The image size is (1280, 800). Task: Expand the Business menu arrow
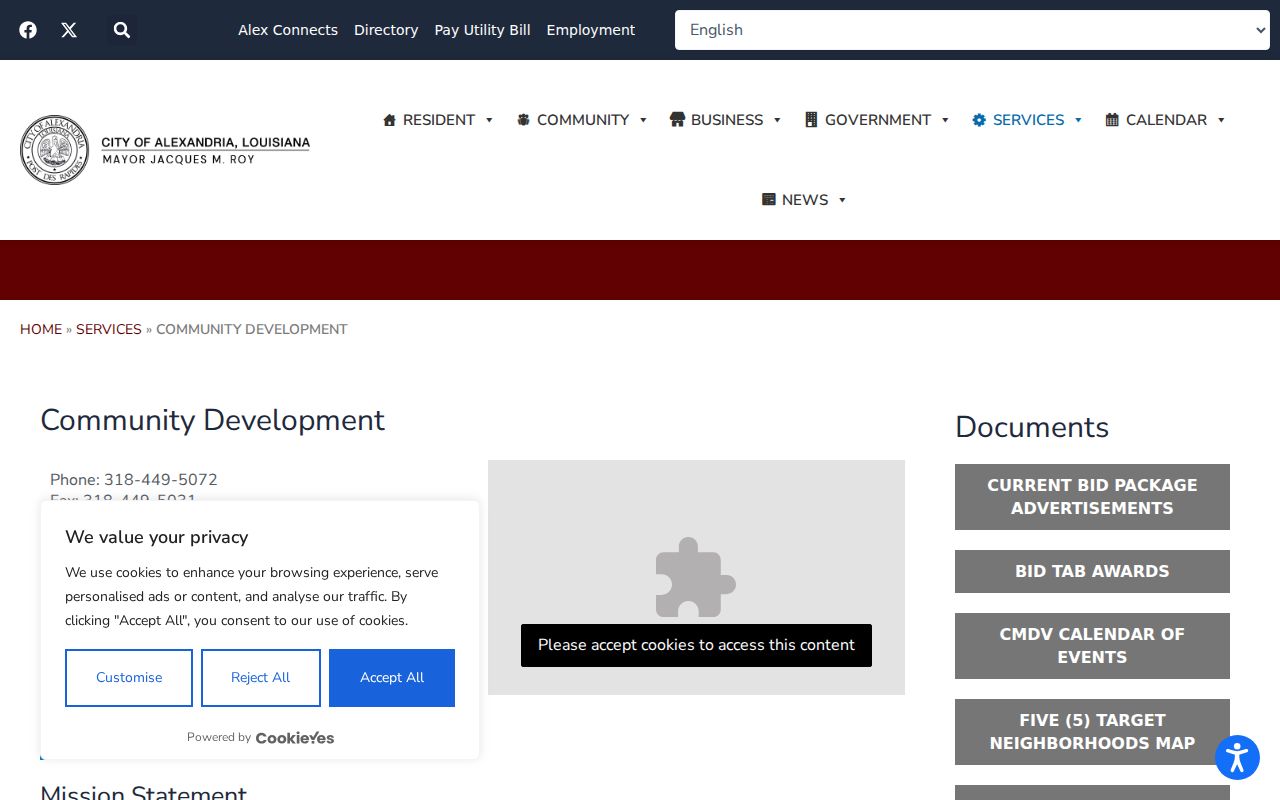(x=777, y=120)
